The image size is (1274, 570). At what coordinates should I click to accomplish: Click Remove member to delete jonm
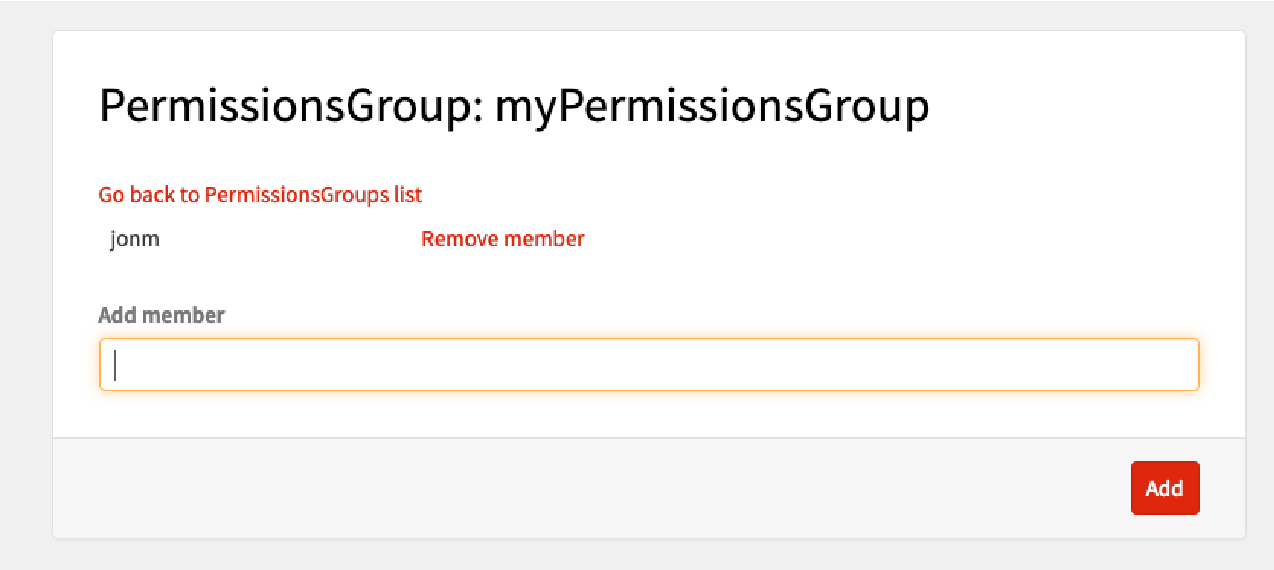click(502, 239)
